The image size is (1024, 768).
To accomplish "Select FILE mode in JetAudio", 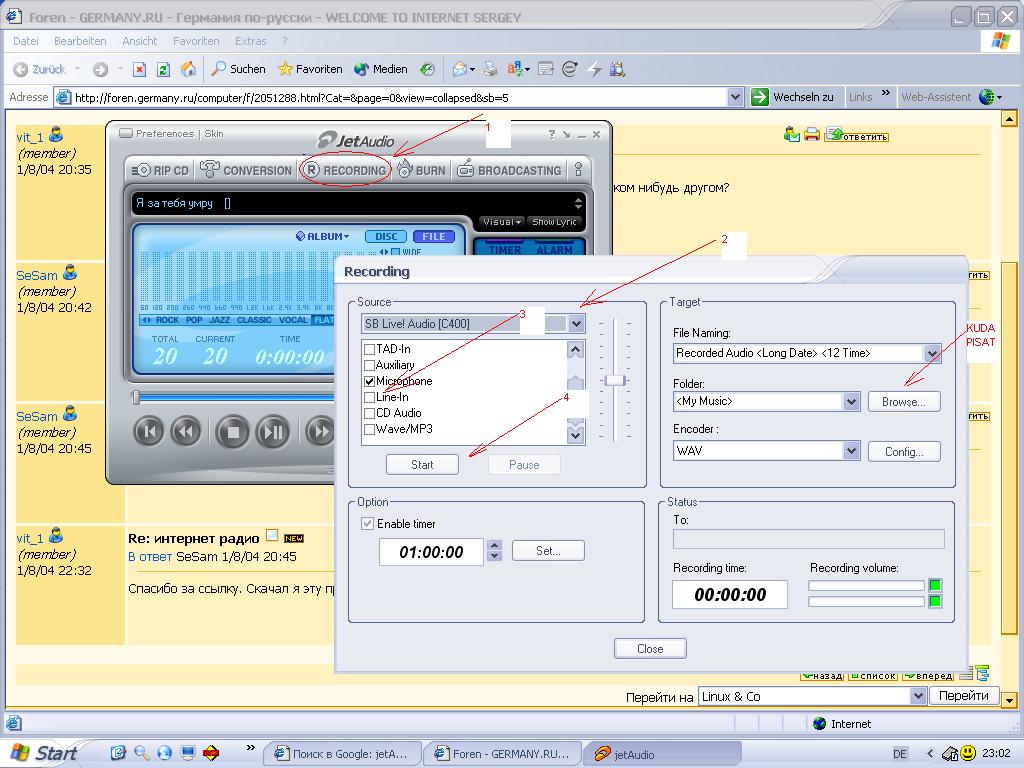I will (434, 236).
